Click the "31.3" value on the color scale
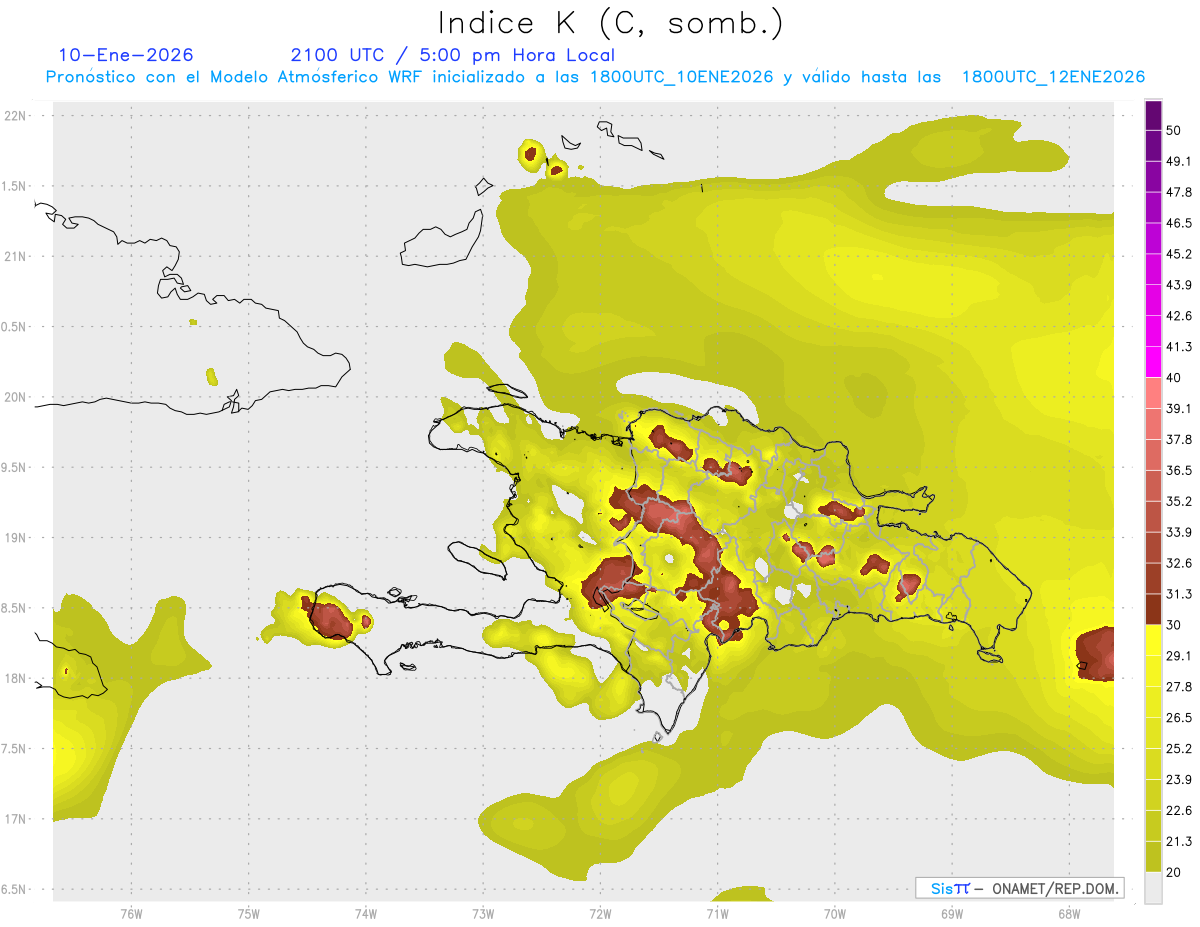The image size is (1200, 927). pos(1179,594)
